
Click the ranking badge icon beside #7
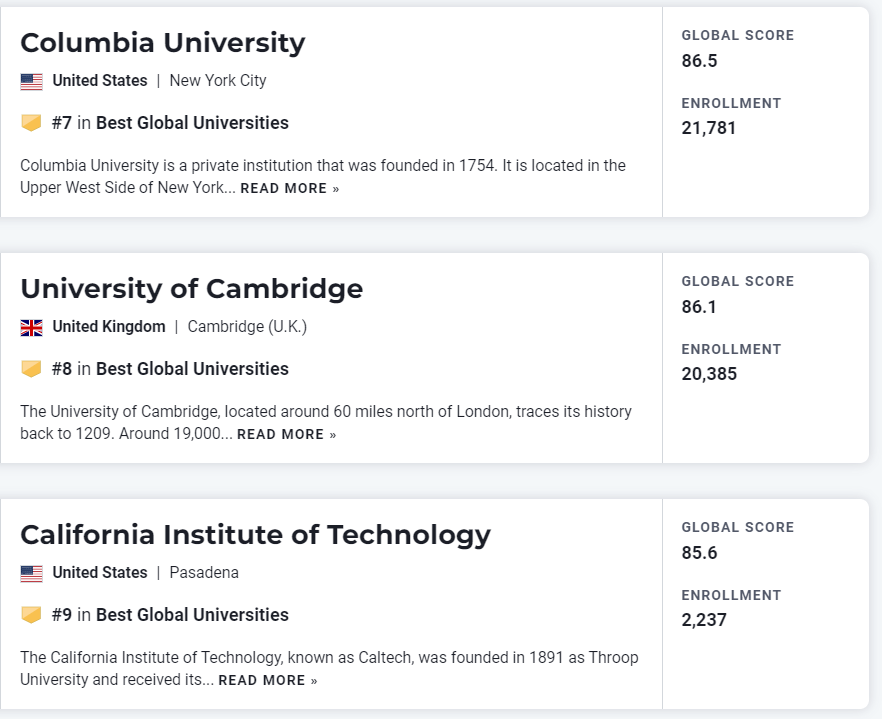(x=32, y=123)
